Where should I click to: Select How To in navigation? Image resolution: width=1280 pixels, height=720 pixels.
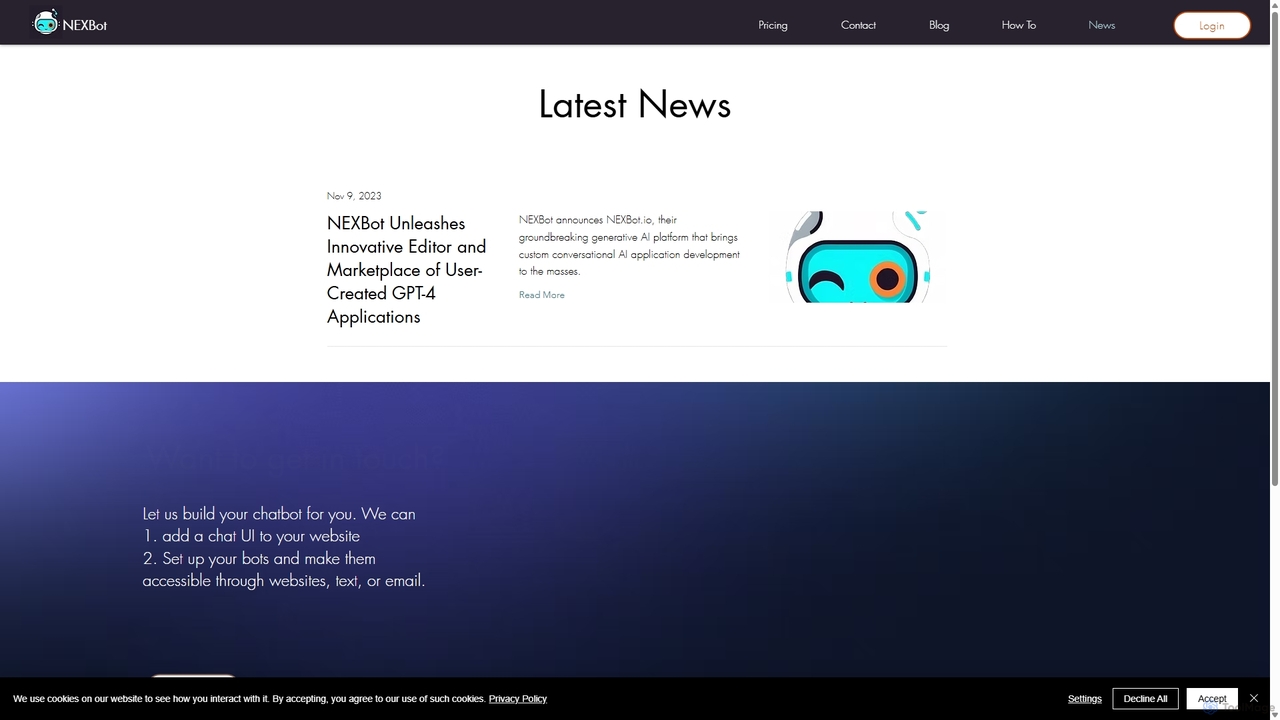[1019, 25]
